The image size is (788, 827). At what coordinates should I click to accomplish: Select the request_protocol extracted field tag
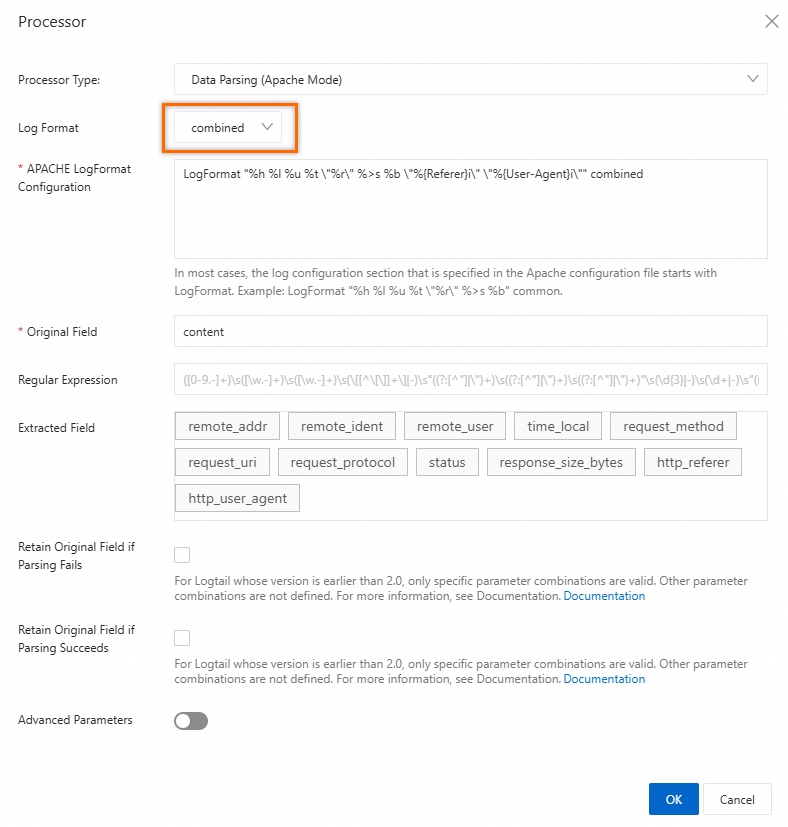343,462
